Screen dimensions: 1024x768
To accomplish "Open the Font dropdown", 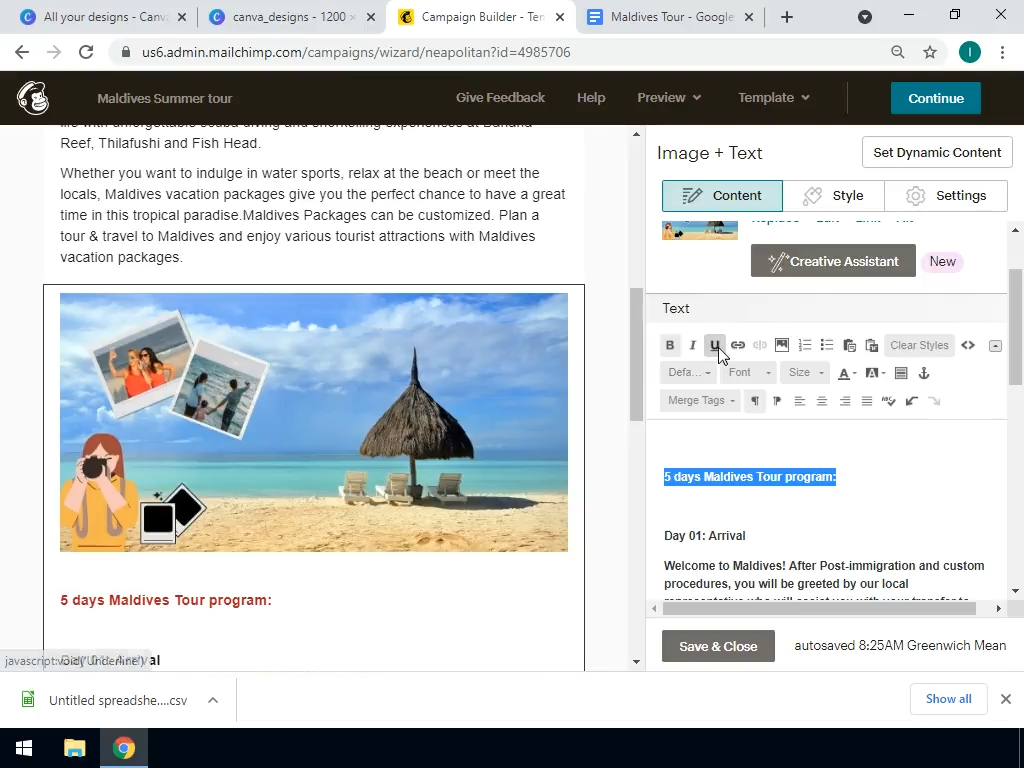I will pyautogui.click(x=749, y=373).
